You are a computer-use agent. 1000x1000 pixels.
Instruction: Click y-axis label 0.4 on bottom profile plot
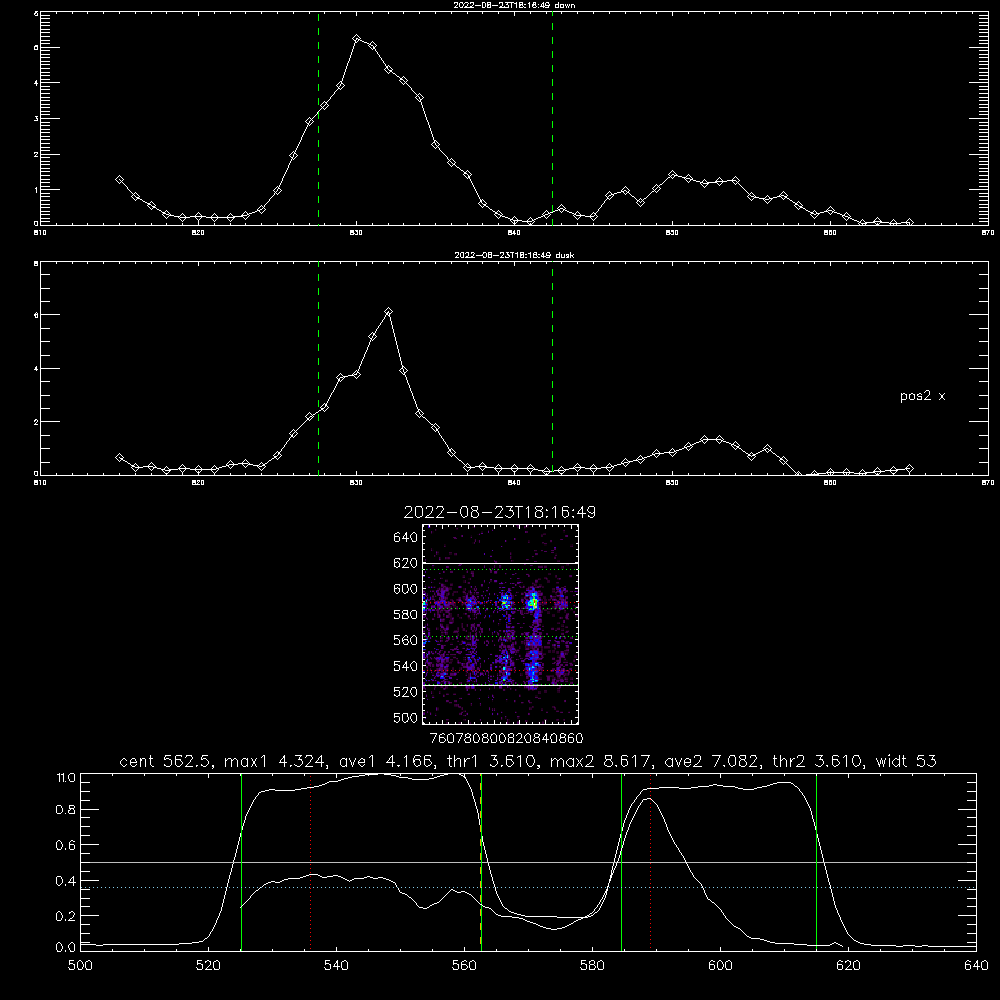point(66,881)
